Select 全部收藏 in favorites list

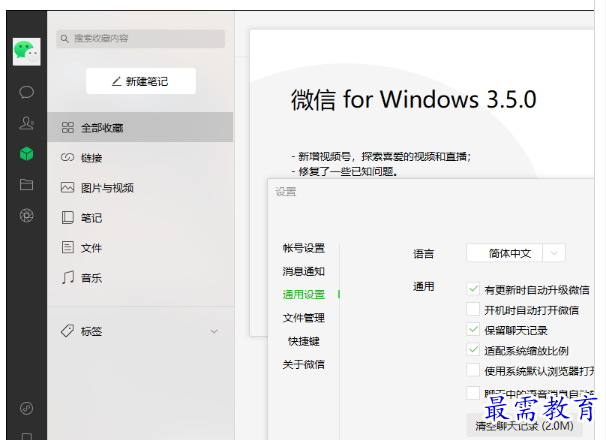(140, 127)
